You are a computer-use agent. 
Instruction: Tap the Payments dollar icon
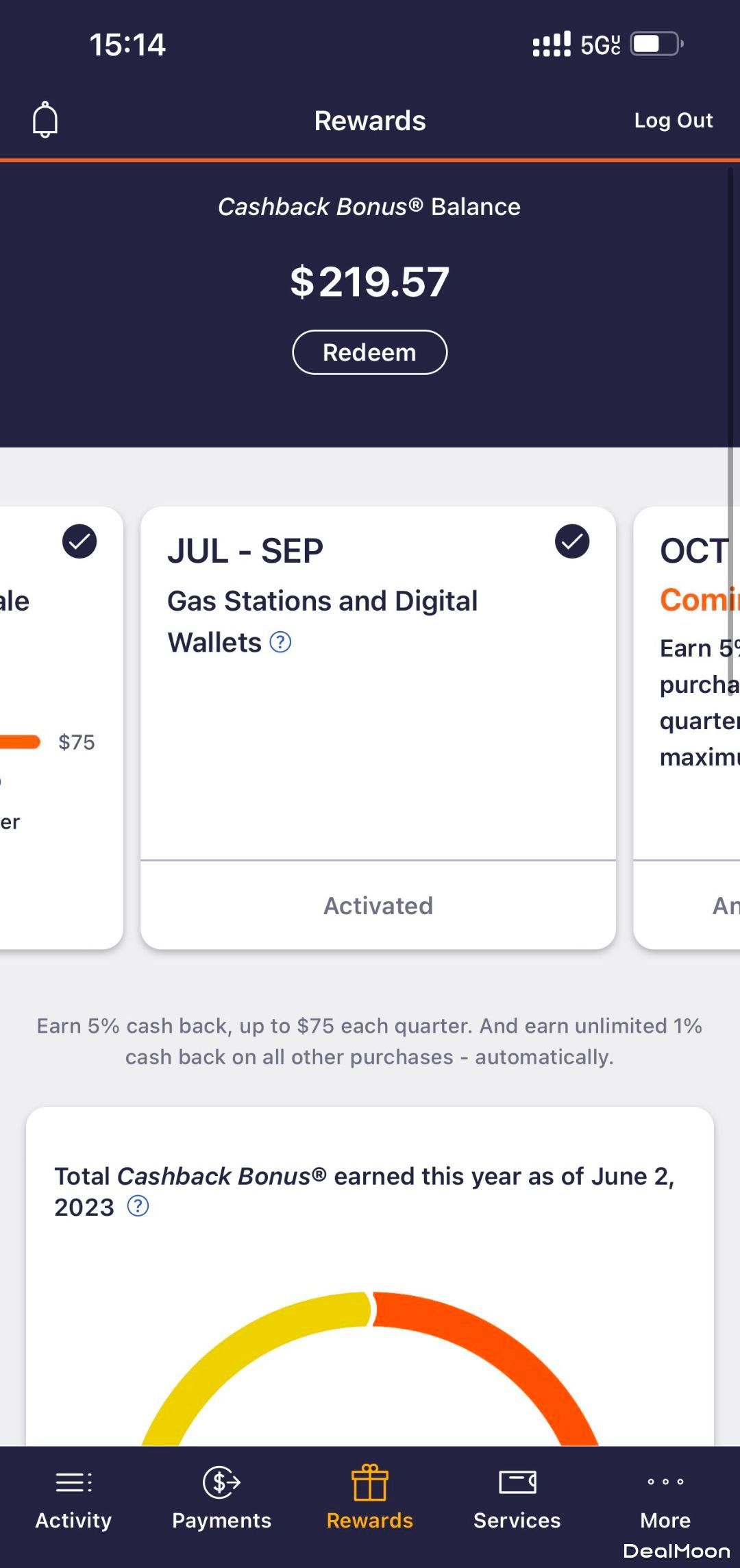pyautogui.click(x=221, y=1482)
